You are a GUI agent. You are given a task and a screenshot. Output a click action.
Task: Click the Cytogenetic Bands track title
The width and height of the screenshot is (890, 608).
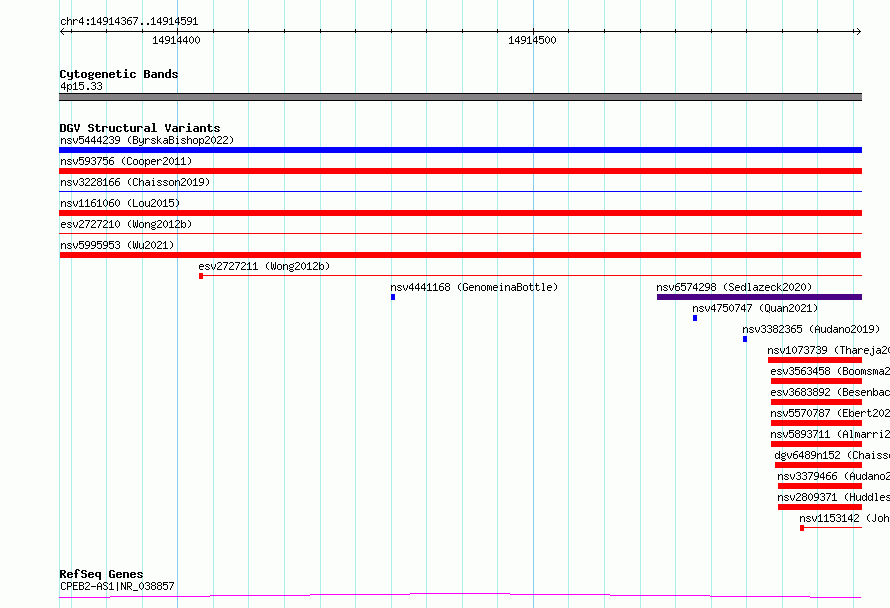click(x=119, y=74)
